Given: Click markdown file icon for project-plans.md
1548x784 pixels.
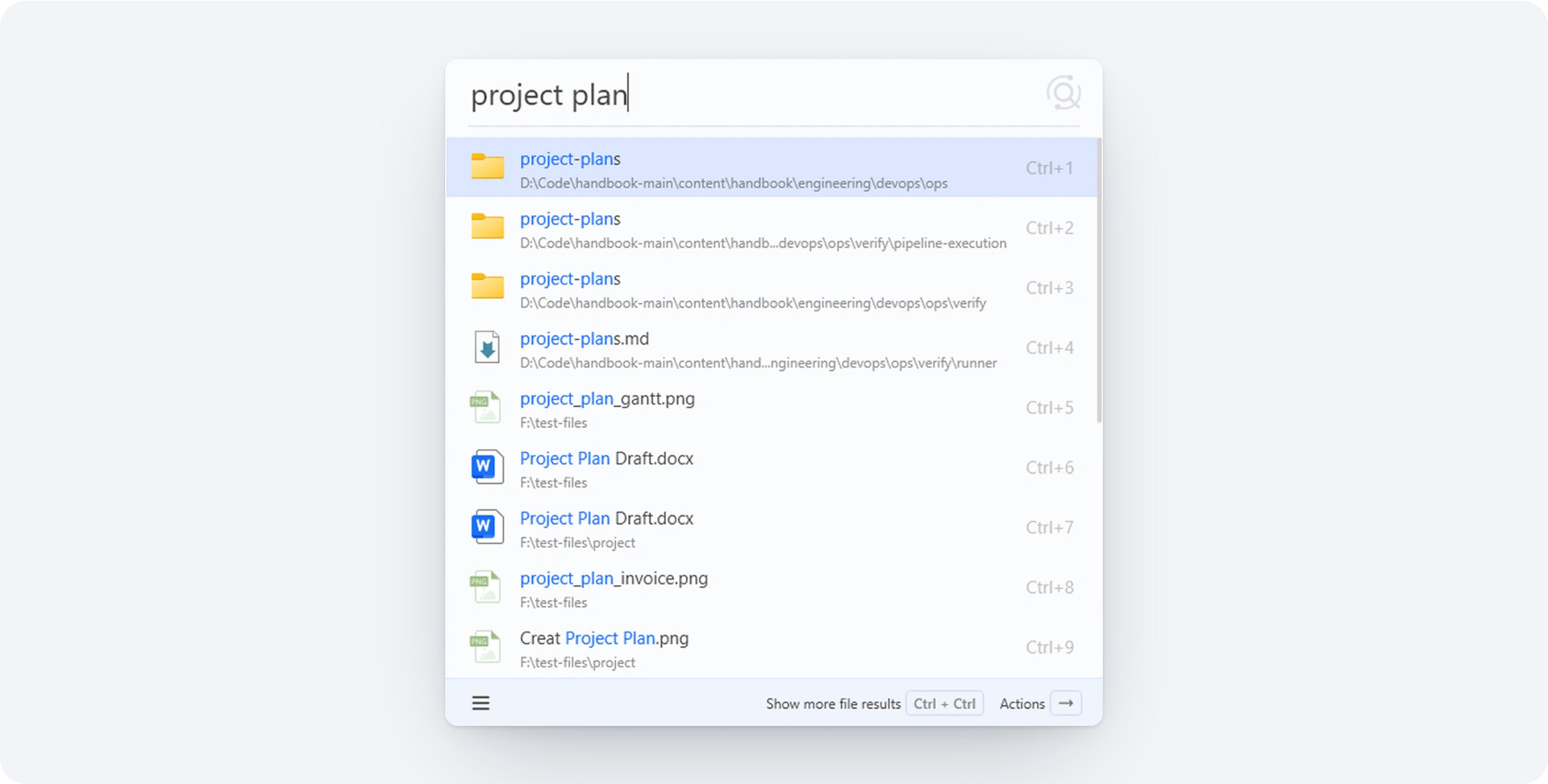Looking at the screenshot, I should 487,347.
